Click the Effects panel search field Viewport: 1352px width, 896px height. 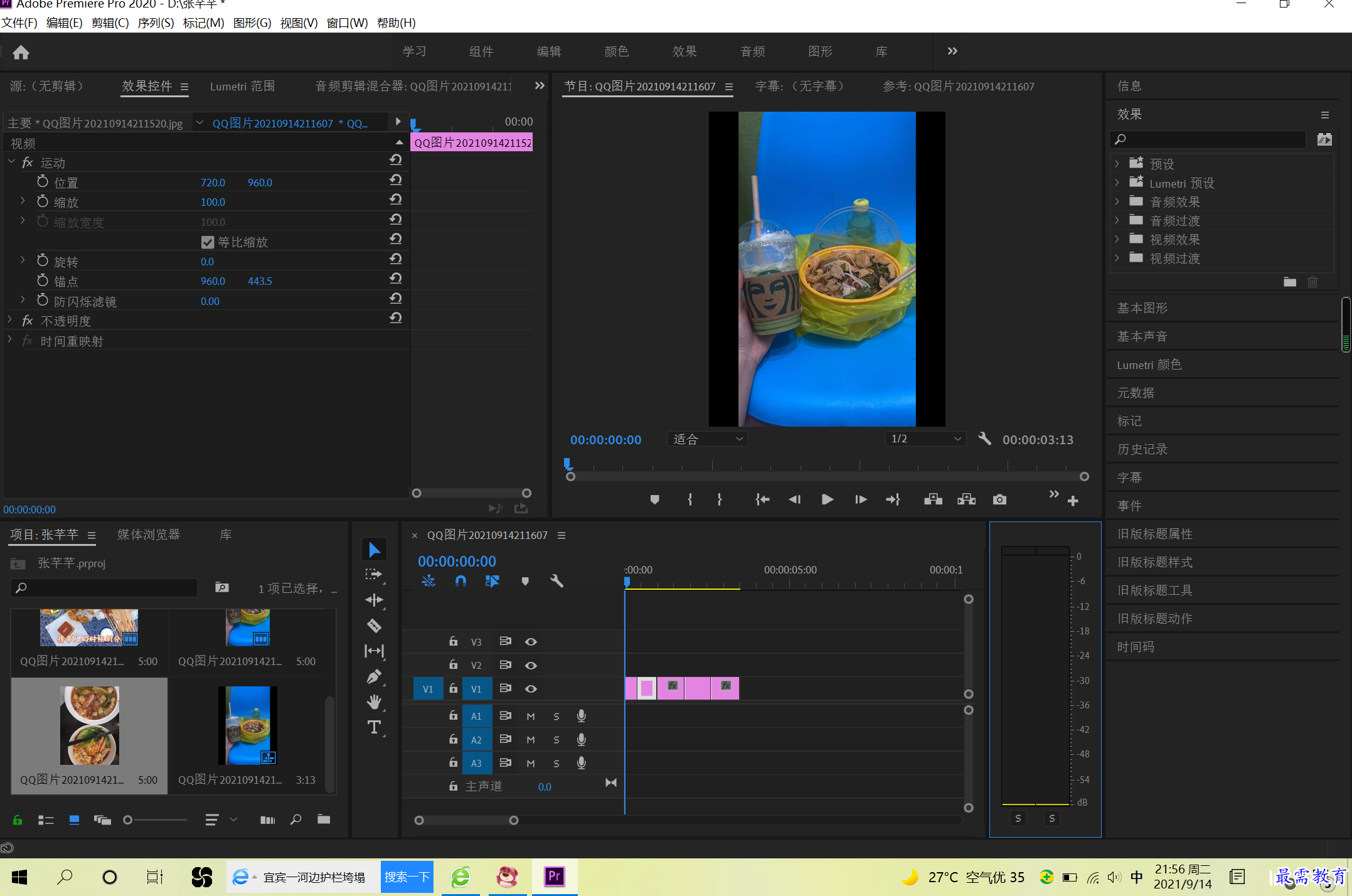click(1208, 139)
